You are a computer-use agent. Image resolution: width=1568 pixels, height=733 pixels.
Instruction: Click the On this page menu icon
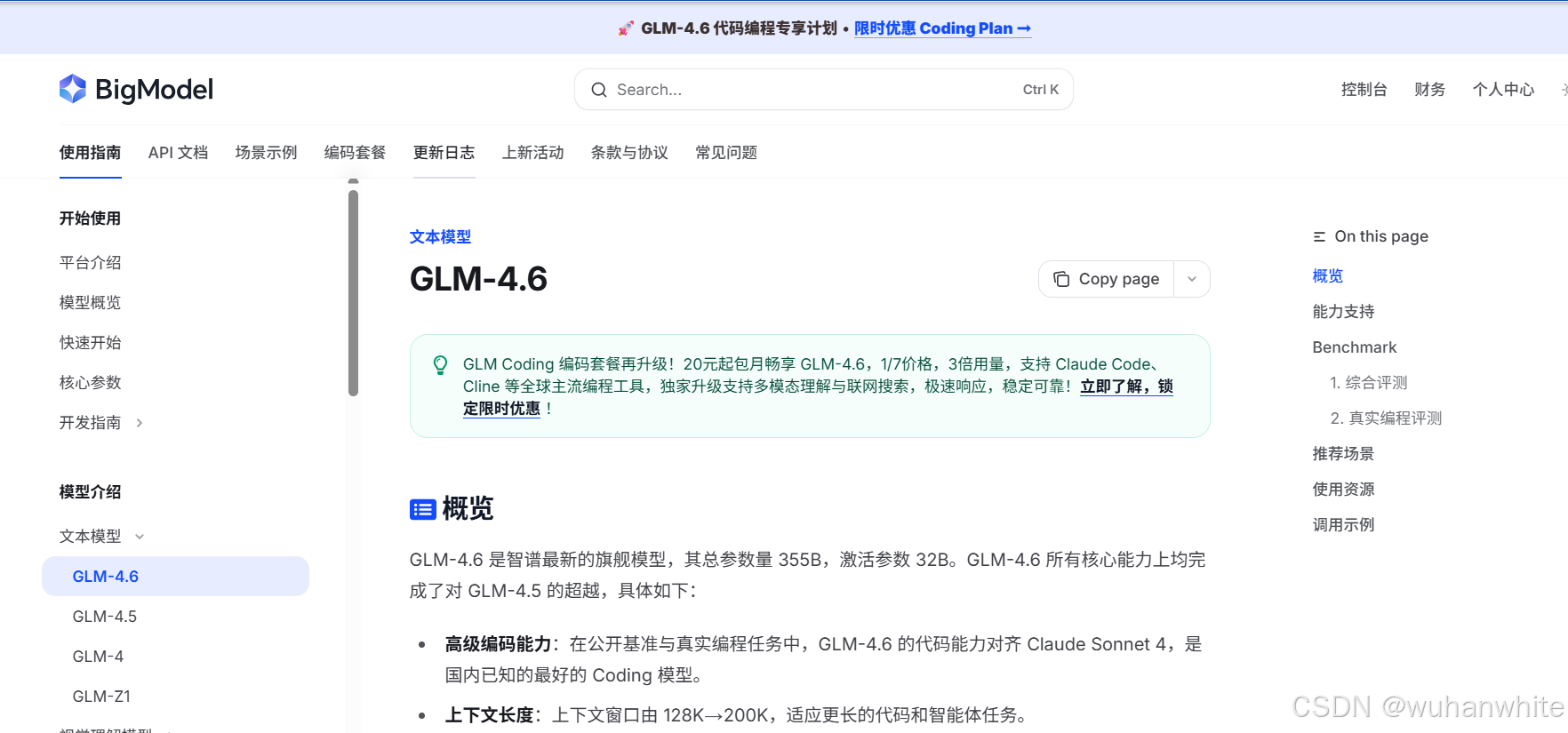(x=1319, y=236)
